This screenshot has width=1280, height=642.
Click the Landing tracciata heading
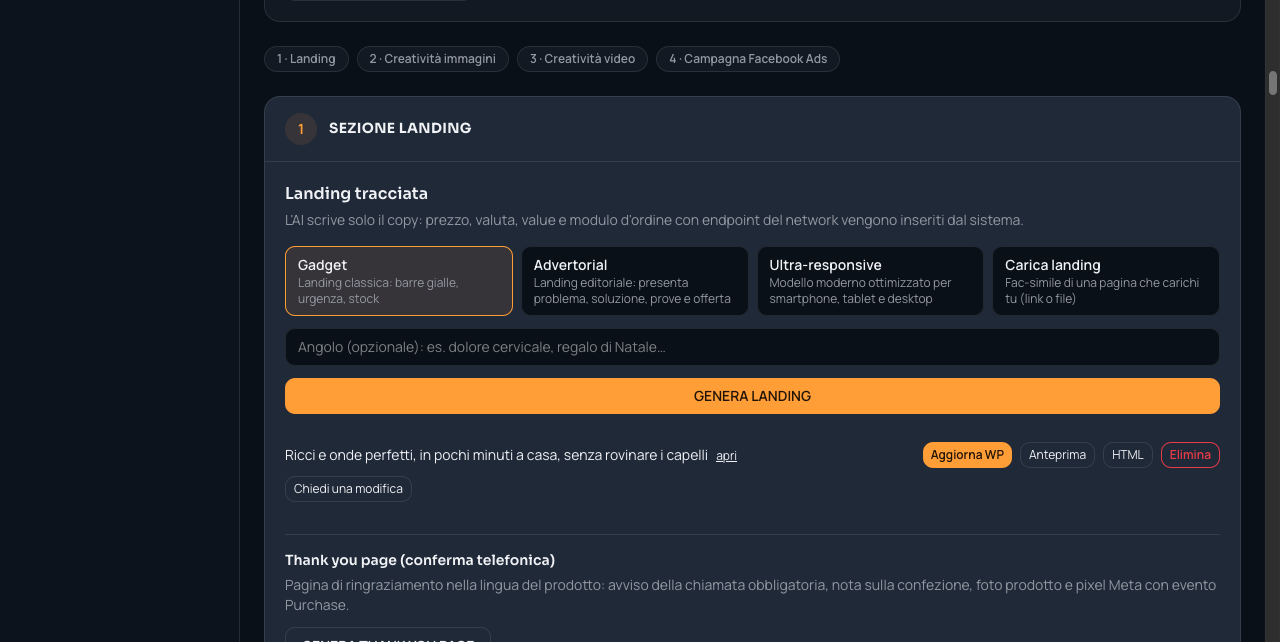(356, 193)
